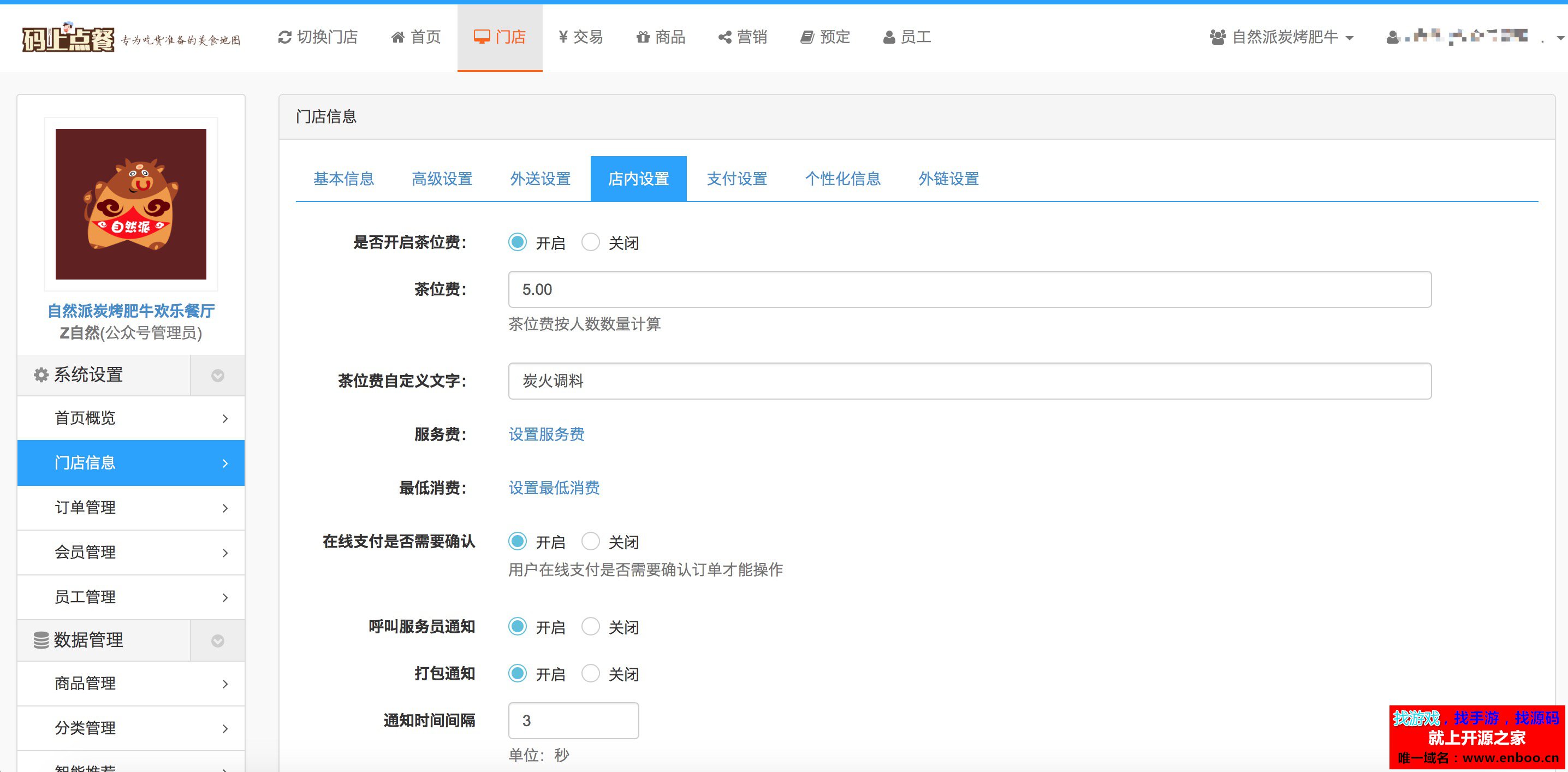Screen dimensions: 1568x772
Task: Click the share icon beside 营销
Action: pos(724,38)
